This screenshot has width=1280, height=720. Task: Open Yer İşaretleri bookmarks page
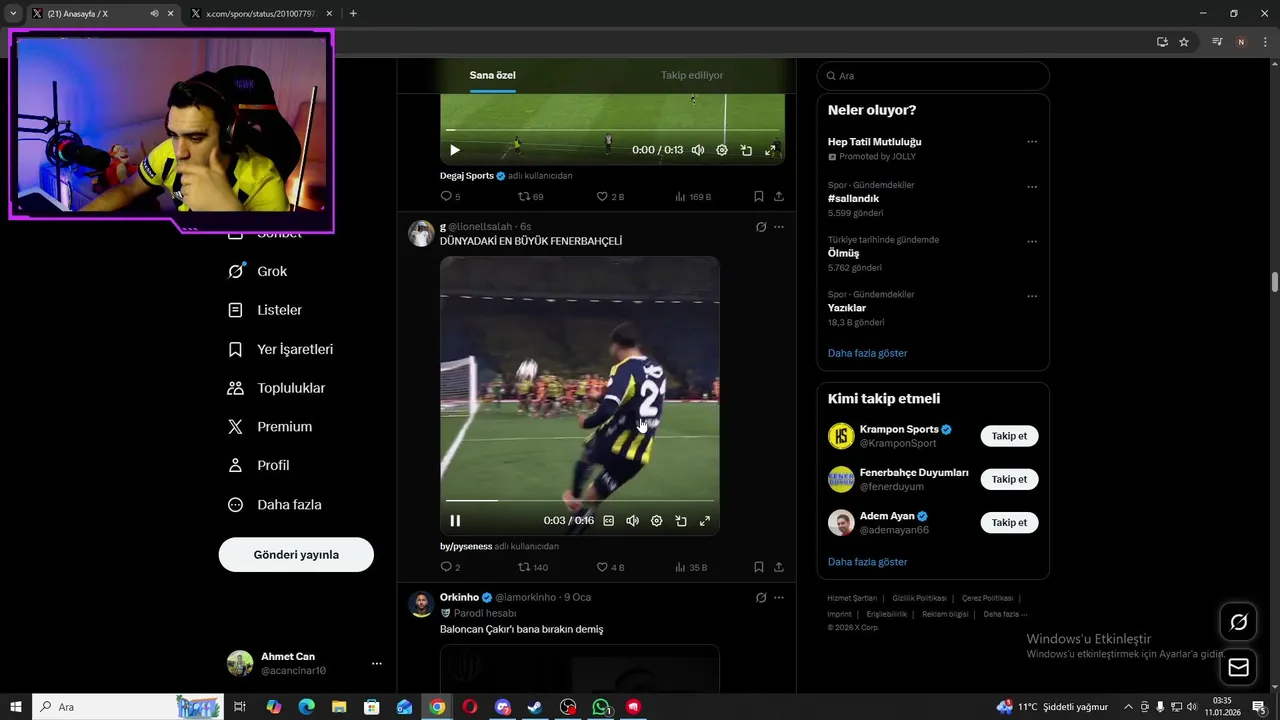click(x=282, y=349)
